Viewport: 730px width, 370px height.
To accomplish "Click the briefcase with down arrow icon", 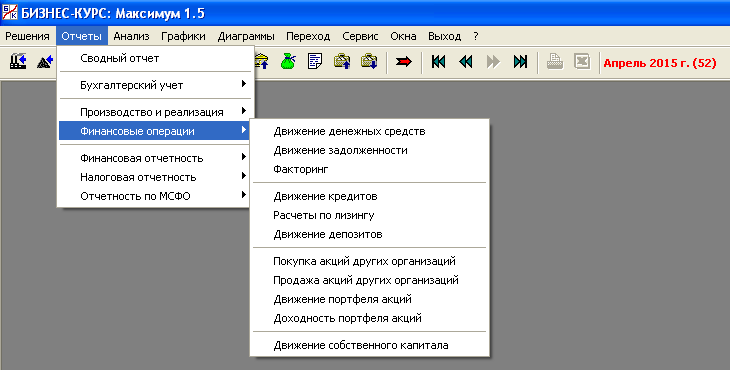I will point(369,61).
